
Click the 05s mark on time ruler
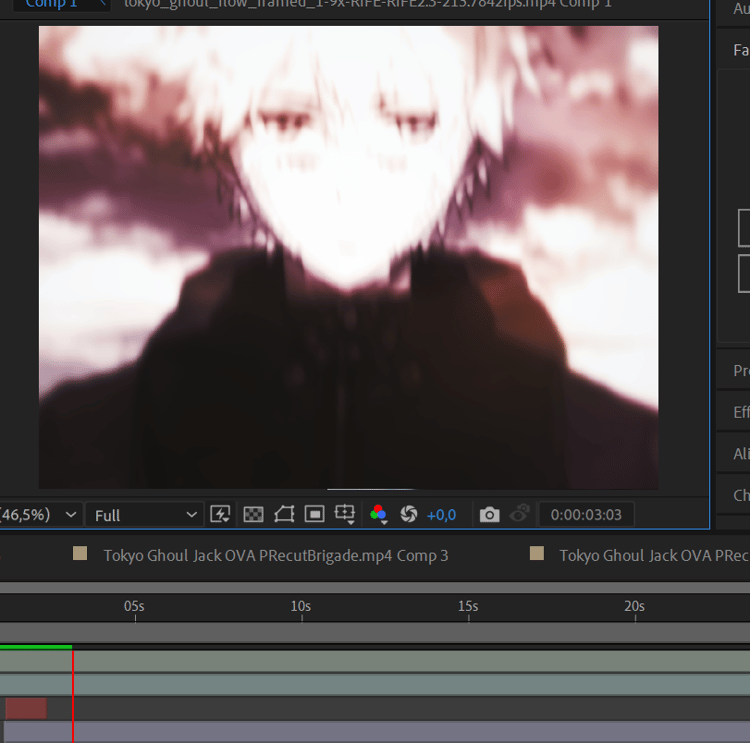[x=134, y=607]
